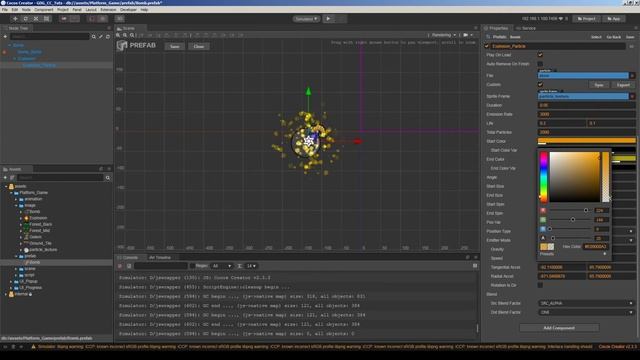The image size is (640, 360).
Task: Click the Emission Rate value field
Action: [x=586, y=114]
